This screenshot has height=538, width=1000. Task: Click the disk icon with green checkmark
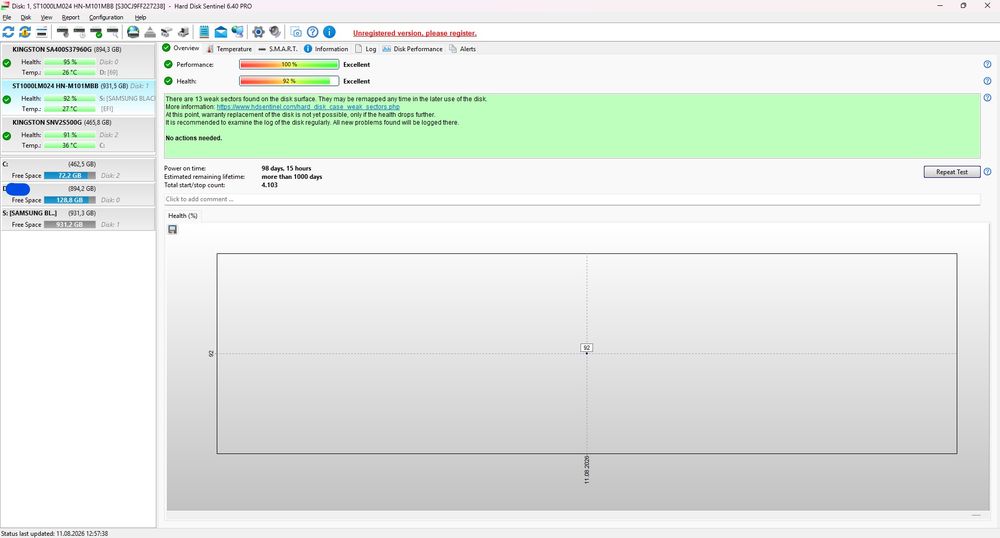pos(96,32)
